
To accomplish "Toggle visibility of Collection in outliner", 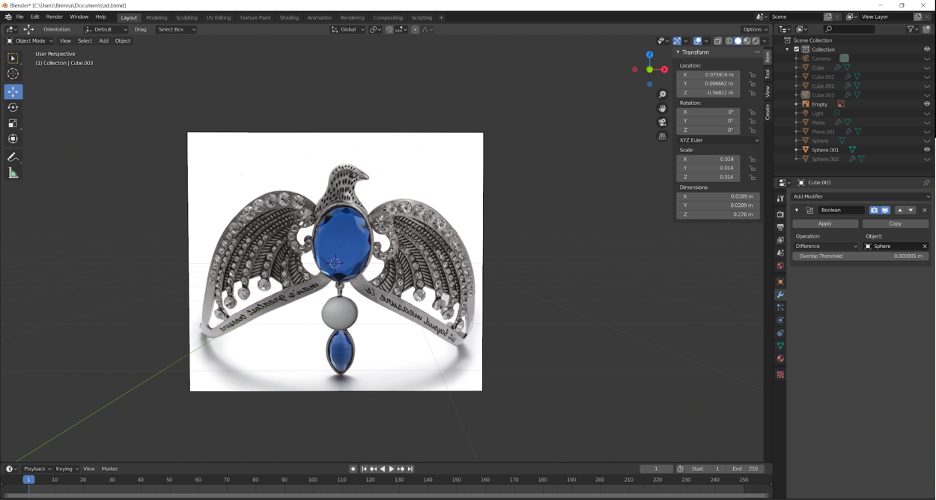I will [926, 50].
